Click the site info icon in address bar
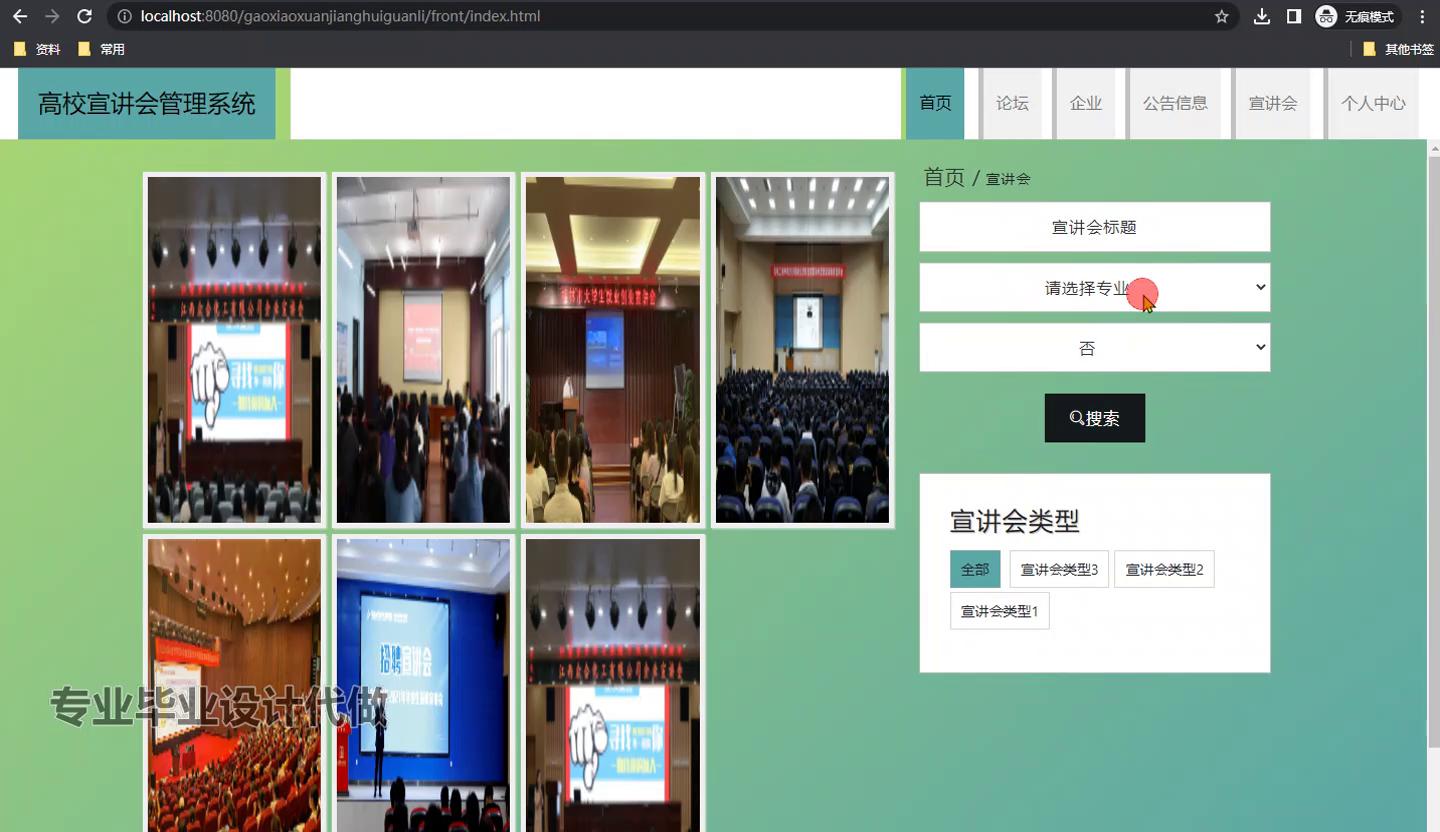Image resolution: width=1440 pixels, height=832 pixels. pos(124,17)
